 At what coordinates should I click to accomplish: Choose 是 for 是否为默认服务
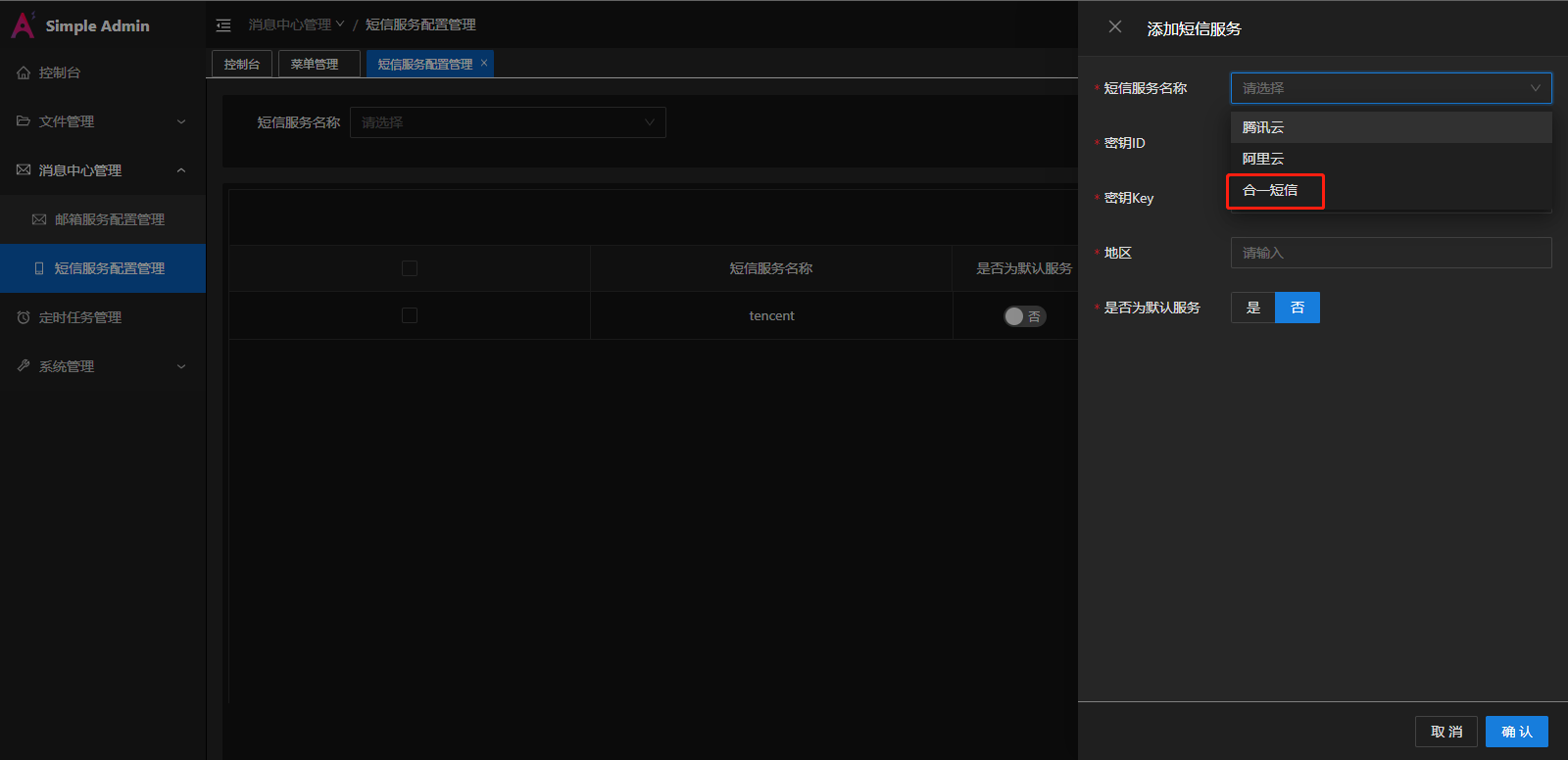coord(1253,308)
